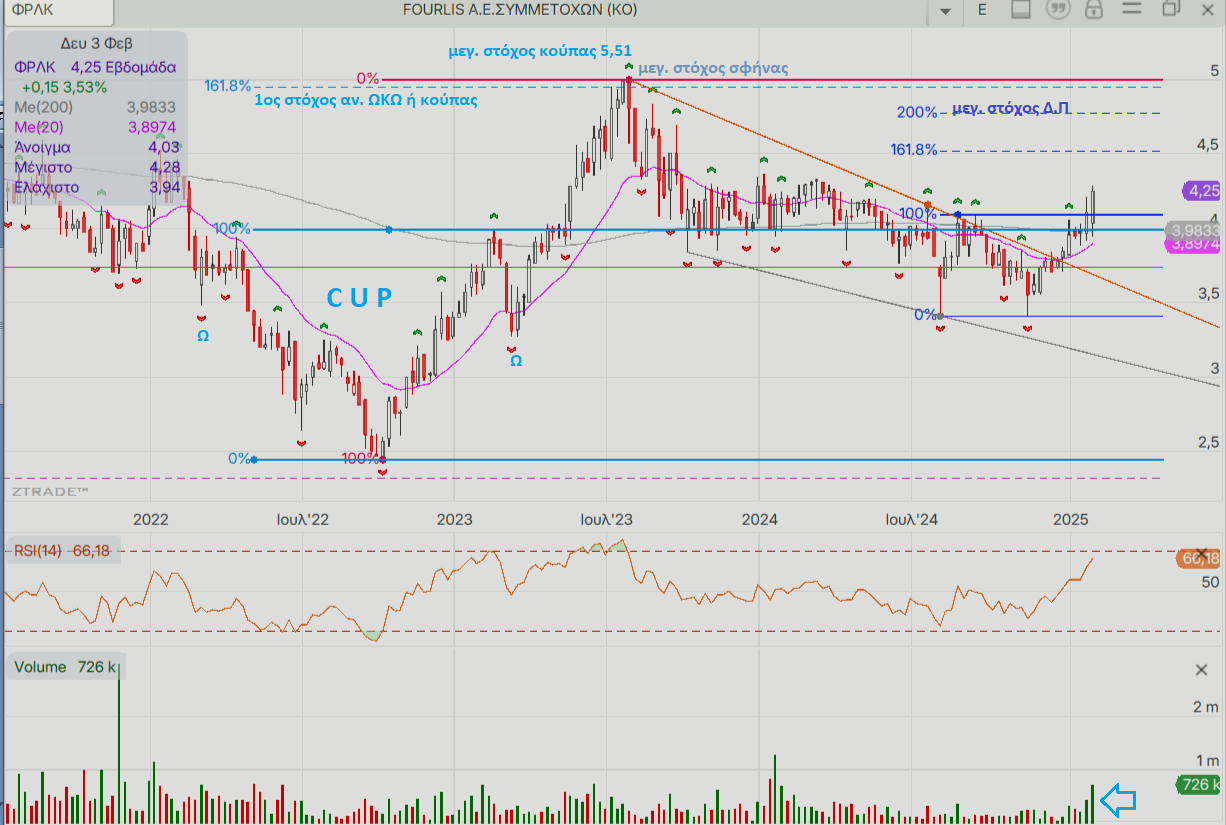Click the Ιουλ'23 time axis label
This screenshot has width=1226, height=825.
tap(606, 519)
